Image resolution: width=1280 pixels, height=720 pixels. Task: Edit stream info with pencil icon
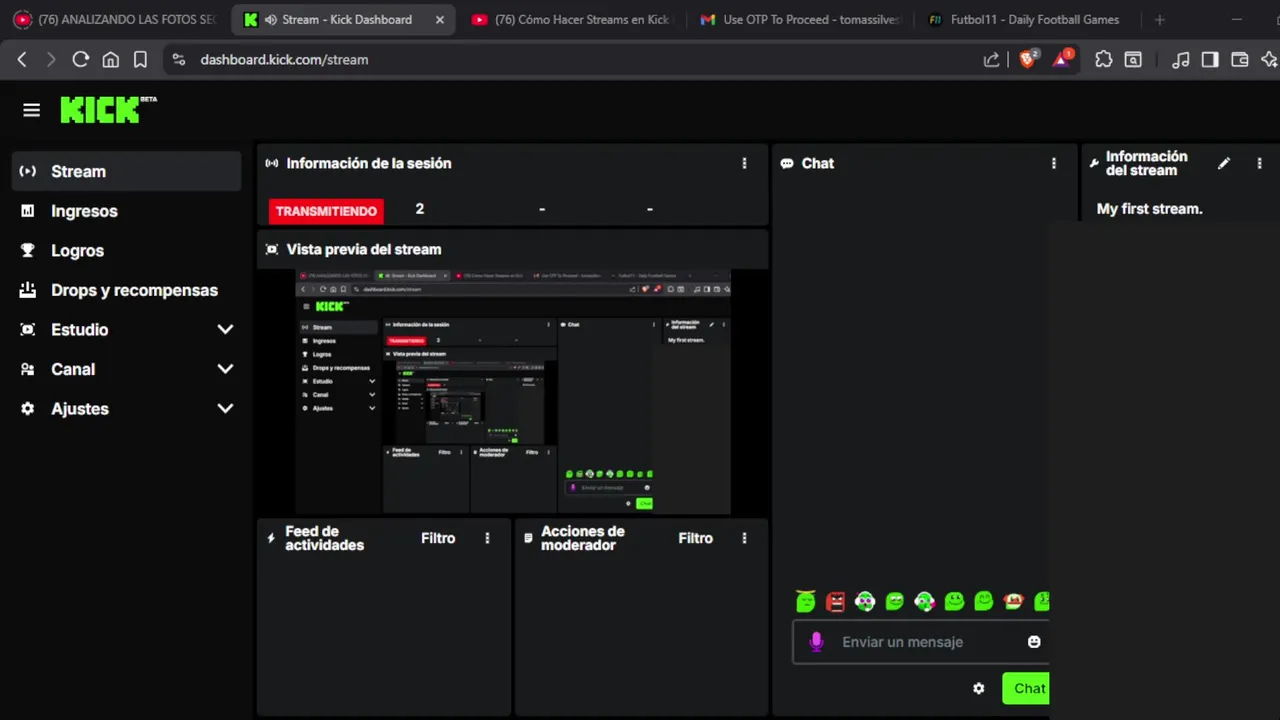(x=1224, y=163)
